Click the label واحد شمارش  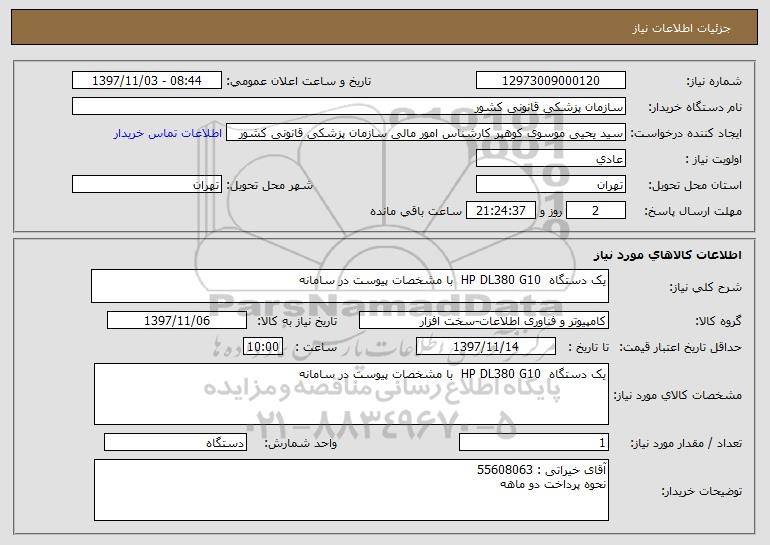point(301,443)
